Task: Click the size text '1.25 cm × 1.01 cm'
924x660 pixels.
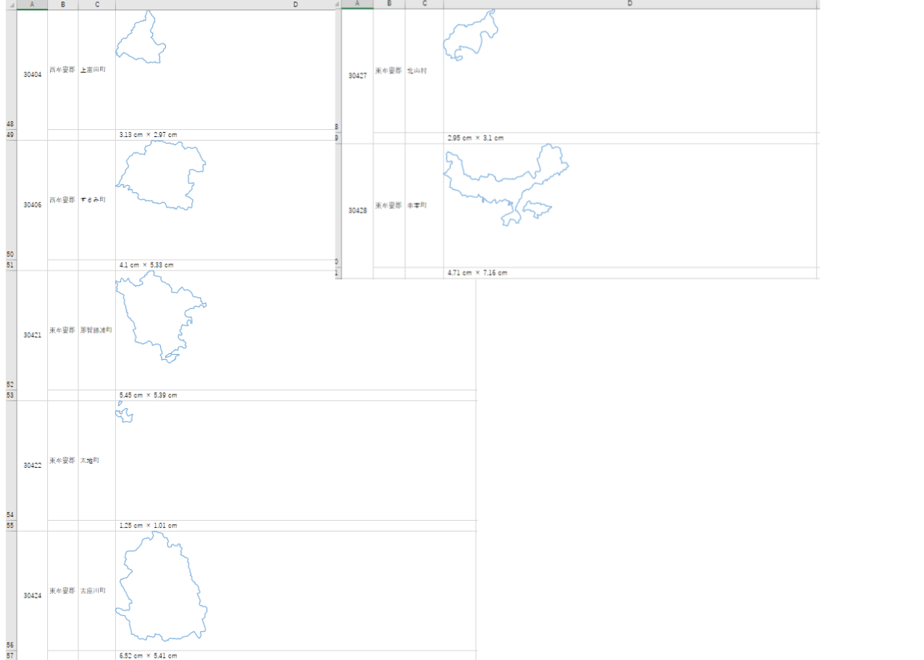Action: click(x=148, y=526)
